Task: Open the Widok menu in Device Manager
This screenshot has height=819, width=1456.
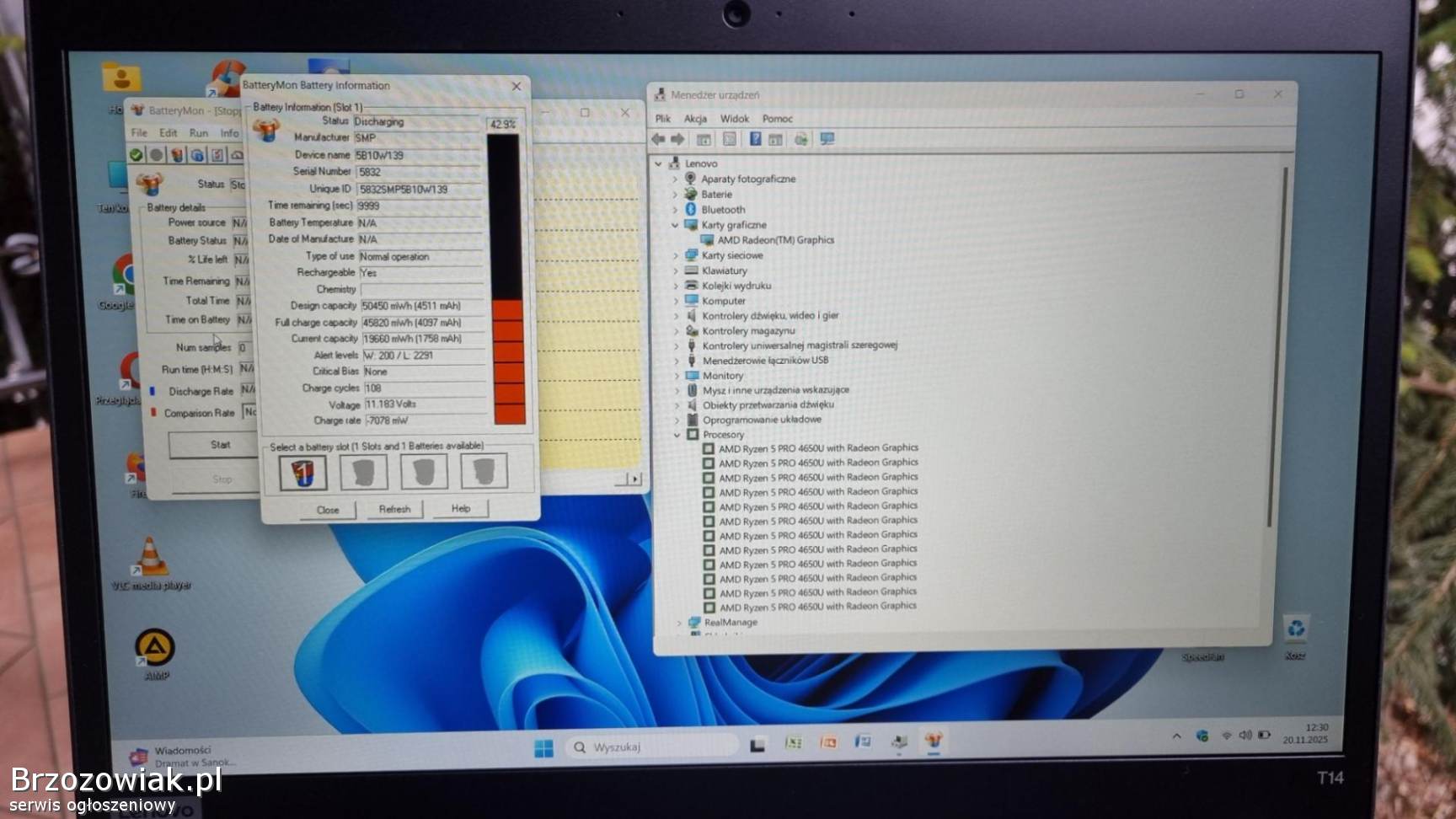Action: 734,119
